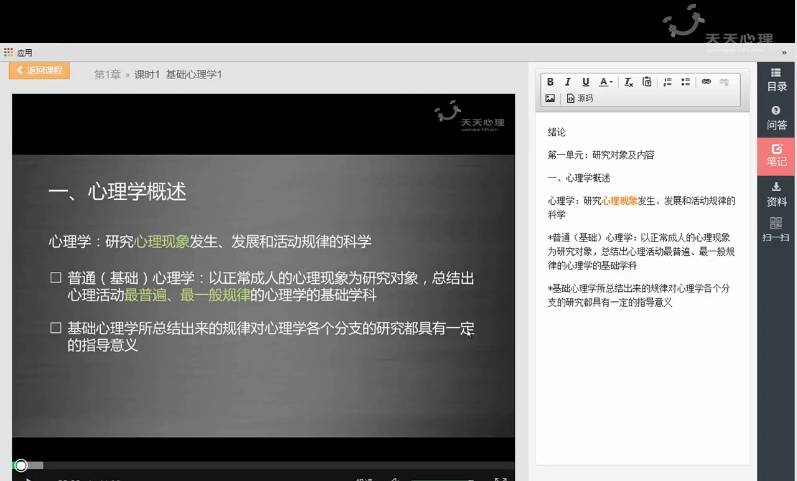
Task: Open the 问答 Q&A tab
Action: pos(777,118)
